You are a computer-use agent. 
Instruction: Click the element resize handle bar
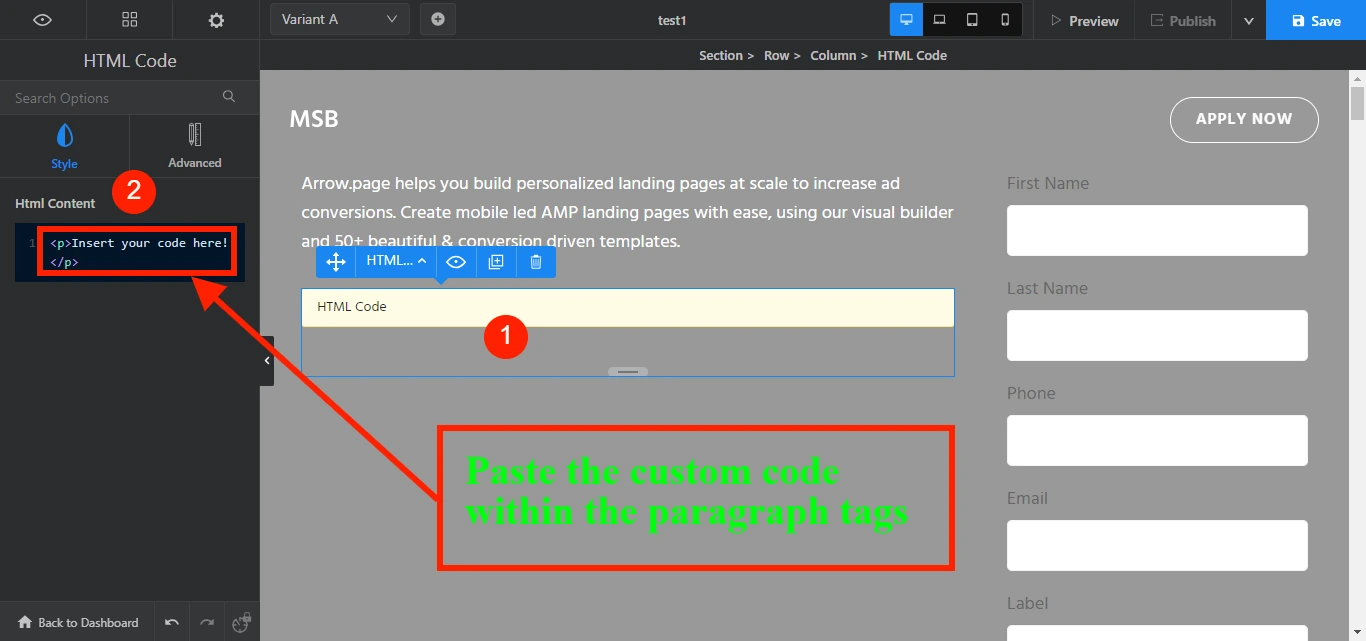click(x=628, y=371)
